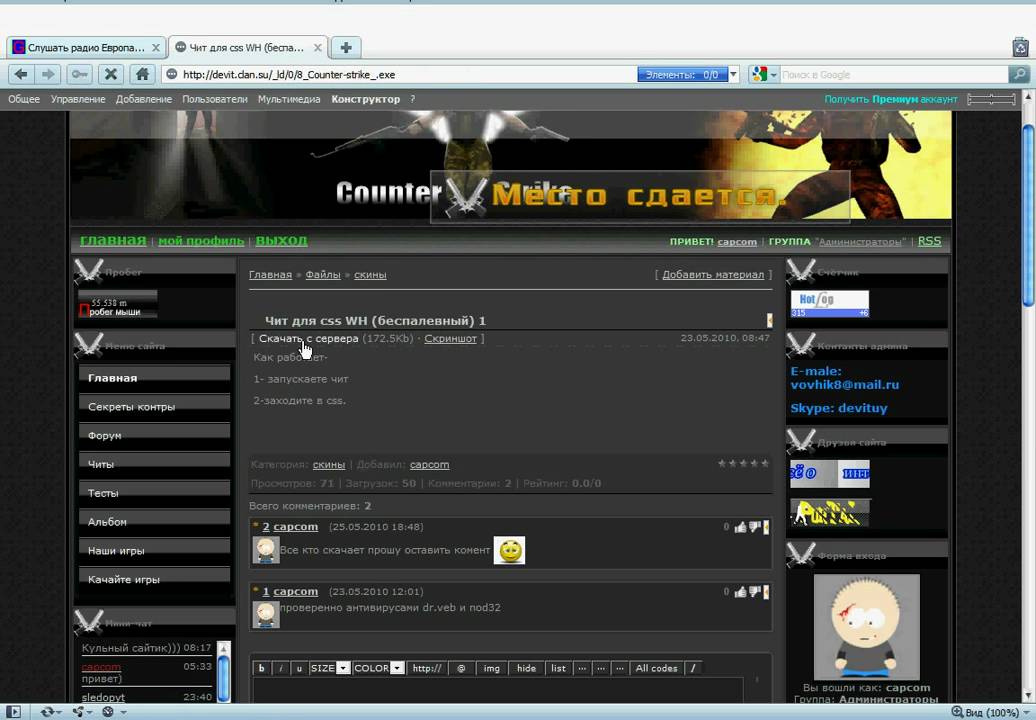This screenshot has height=720, width=1036.
Task: Click the smiley emoticon in comment 2
Action: pyautogui.click(x=509, y=550)
